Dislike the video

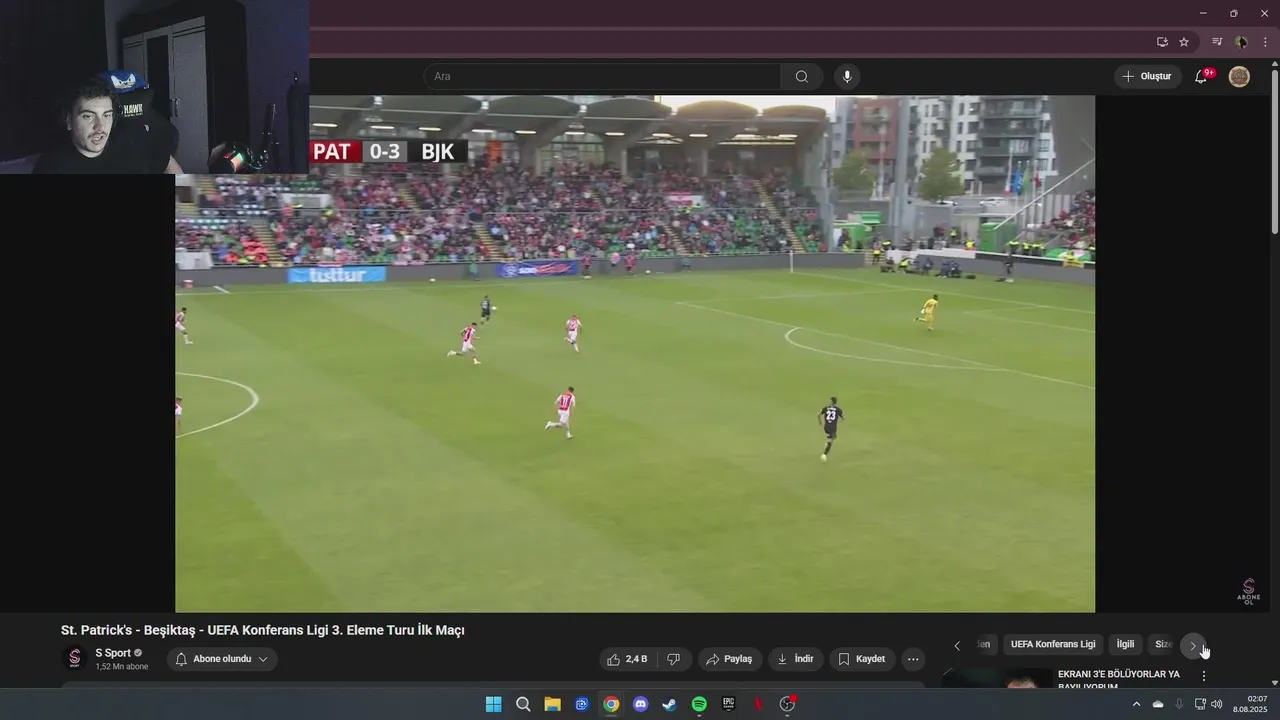pos(674,659)
